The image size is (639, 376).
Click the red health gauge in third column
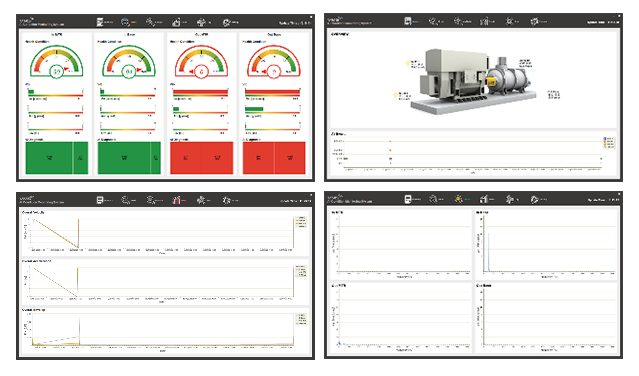click(201, 61)
